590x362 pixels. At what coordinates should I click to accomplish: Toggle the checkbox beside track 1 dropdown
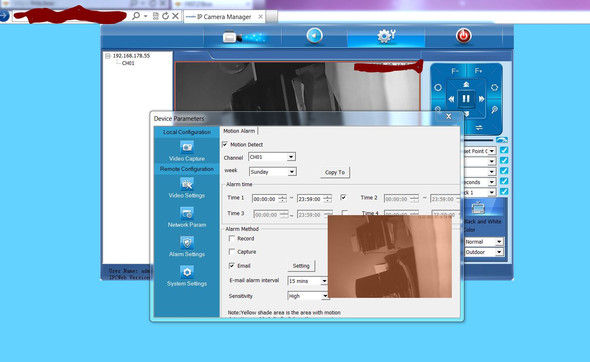[504, 192]
